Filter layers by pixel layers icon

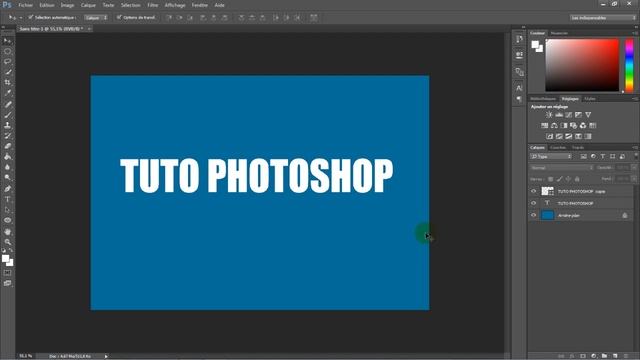[584, 156]
